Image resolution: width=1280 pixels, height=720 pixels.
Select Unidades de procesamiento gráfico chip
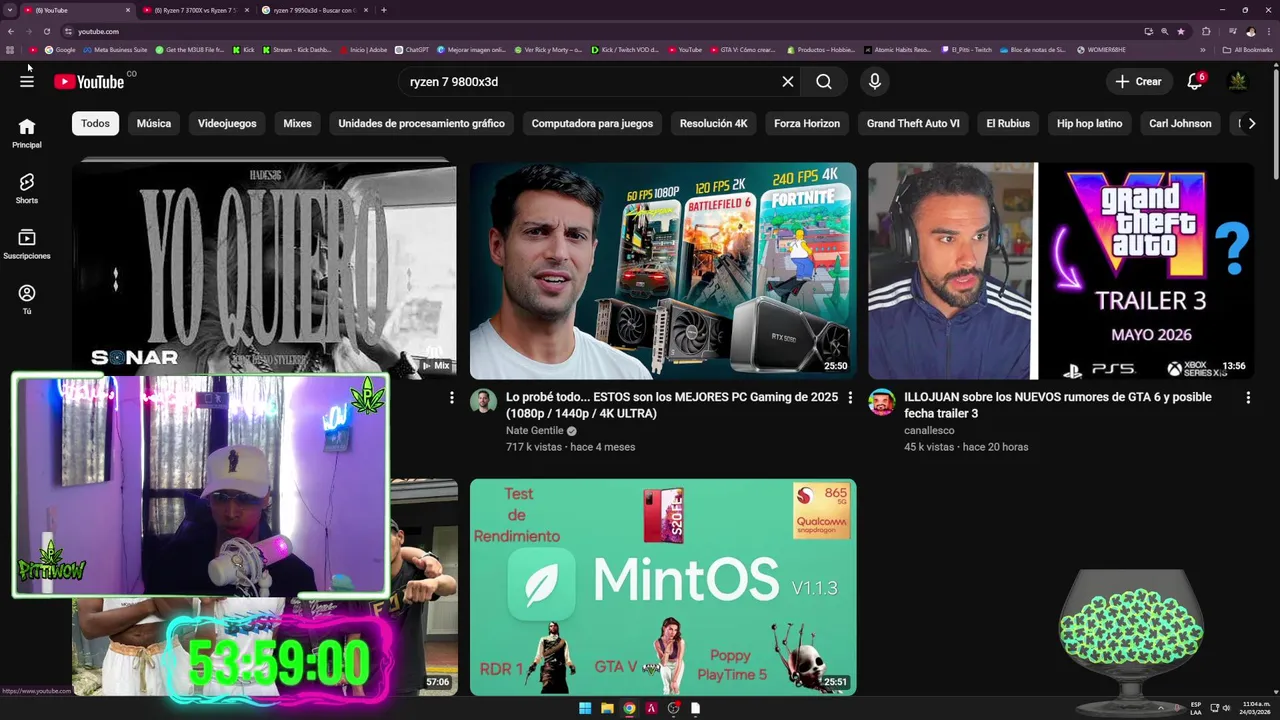pos(421,123)
